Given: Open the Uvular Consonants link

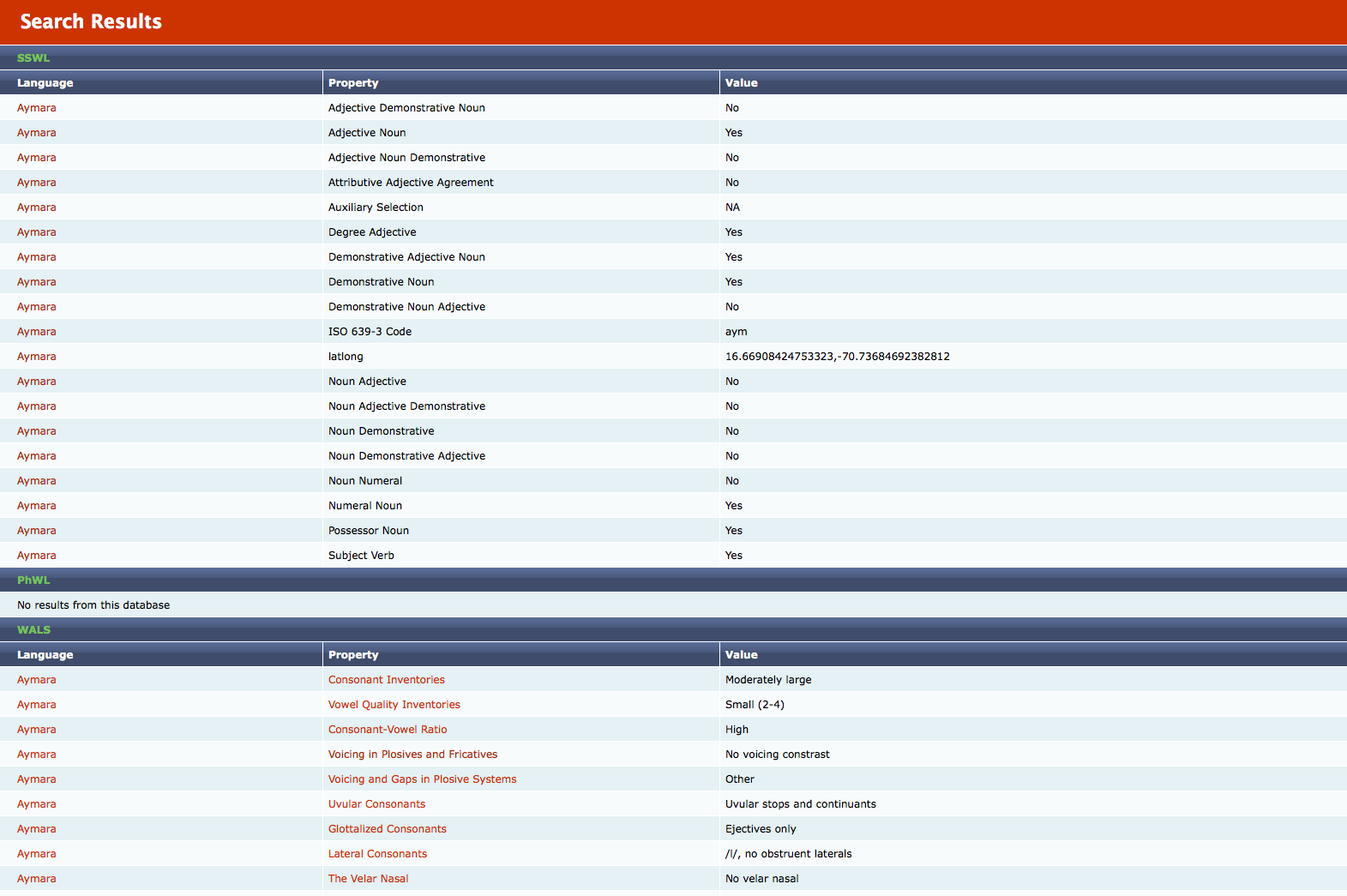Looking at the screenshot, I should click(376, 804).
